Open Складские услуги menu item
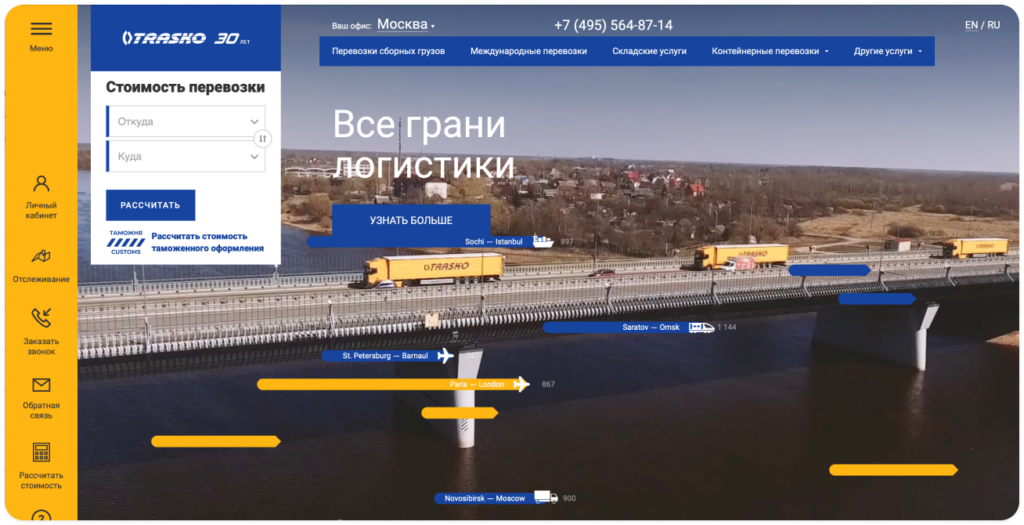Image resolution: width=1024 pixels, height=525 pixels. [649, 51]
